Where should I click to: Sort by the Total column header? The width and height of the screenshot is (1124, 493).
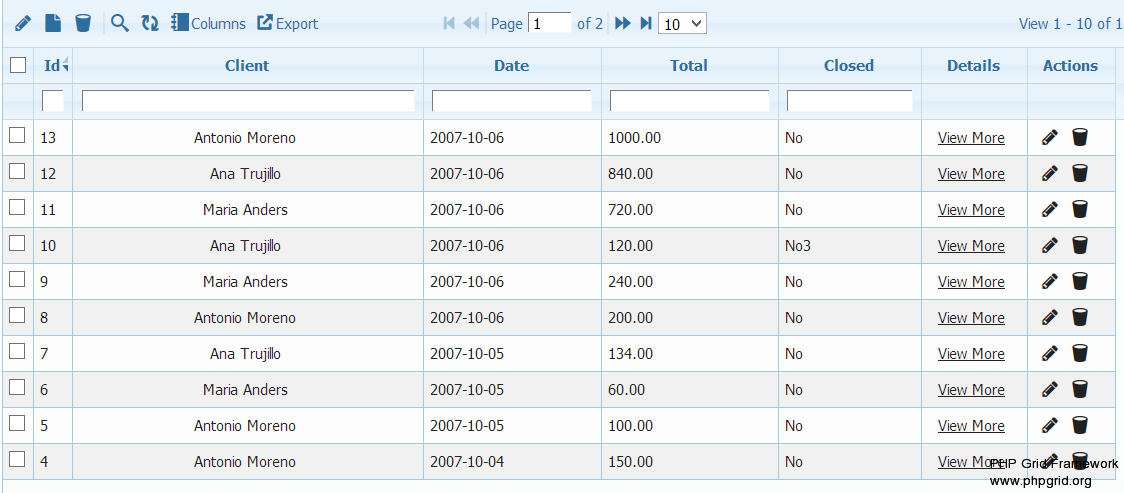689,66
